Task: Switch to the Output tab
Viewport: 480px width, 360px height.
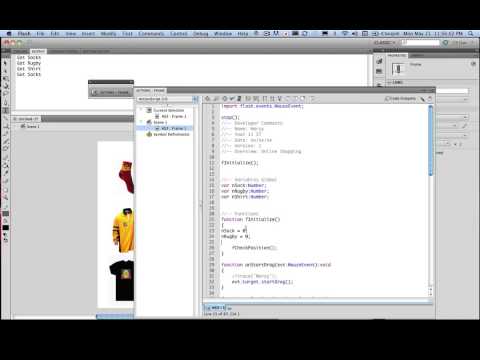Action: tap(38, 51)
